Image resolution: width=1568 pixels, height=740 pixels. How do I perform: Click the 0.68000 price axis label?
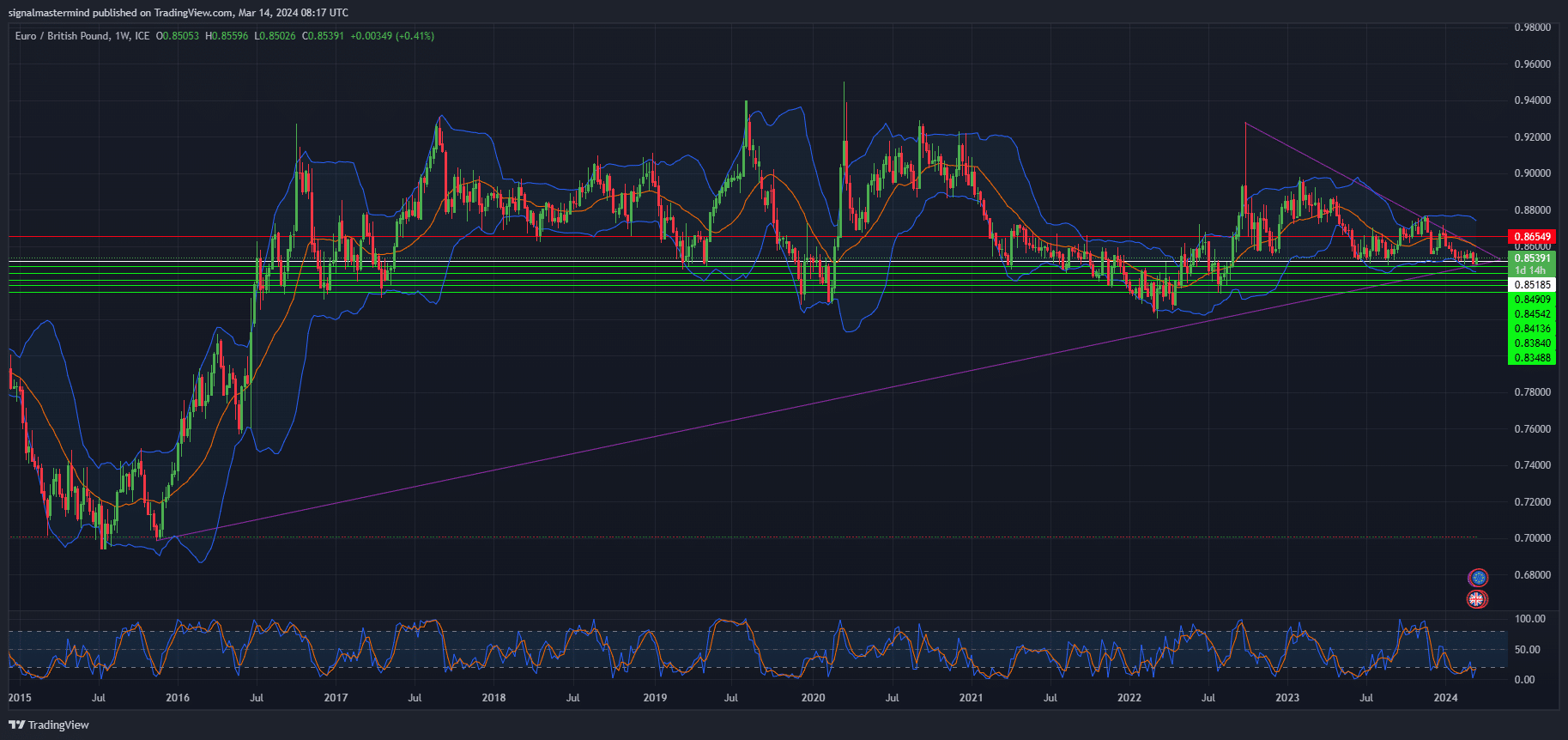(1532, 575)
